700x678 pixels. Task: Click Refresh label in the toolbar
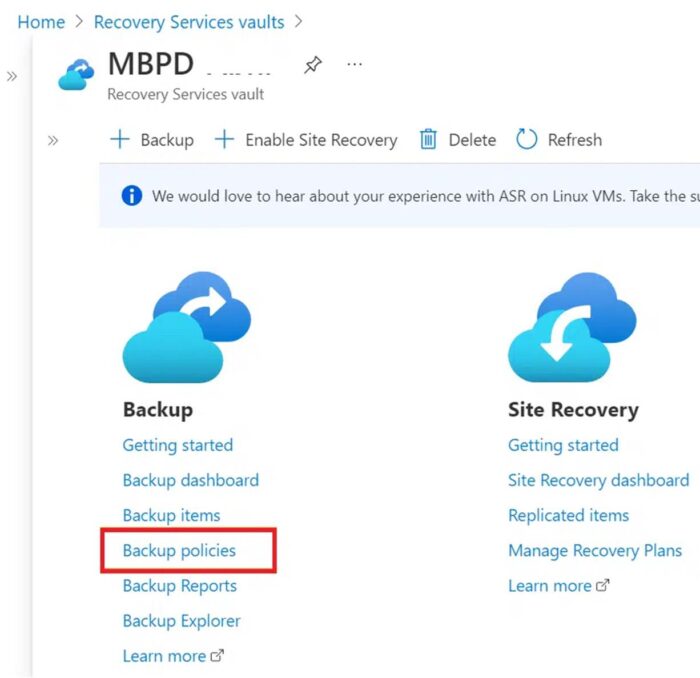pyautogui.click(x=575, y=140)
